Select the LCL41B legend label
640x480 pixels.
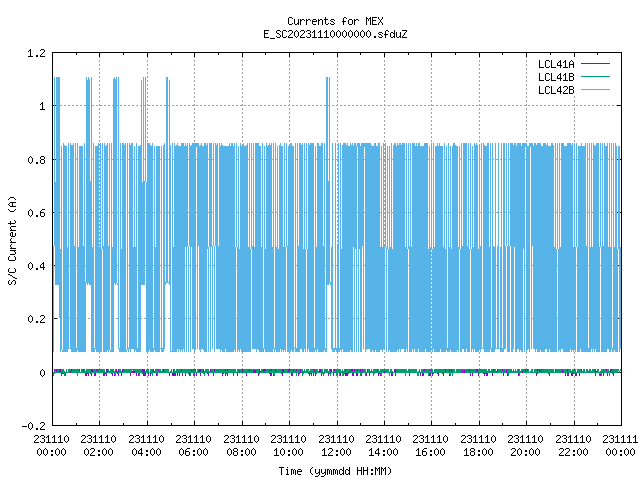(x=556, y=77)
